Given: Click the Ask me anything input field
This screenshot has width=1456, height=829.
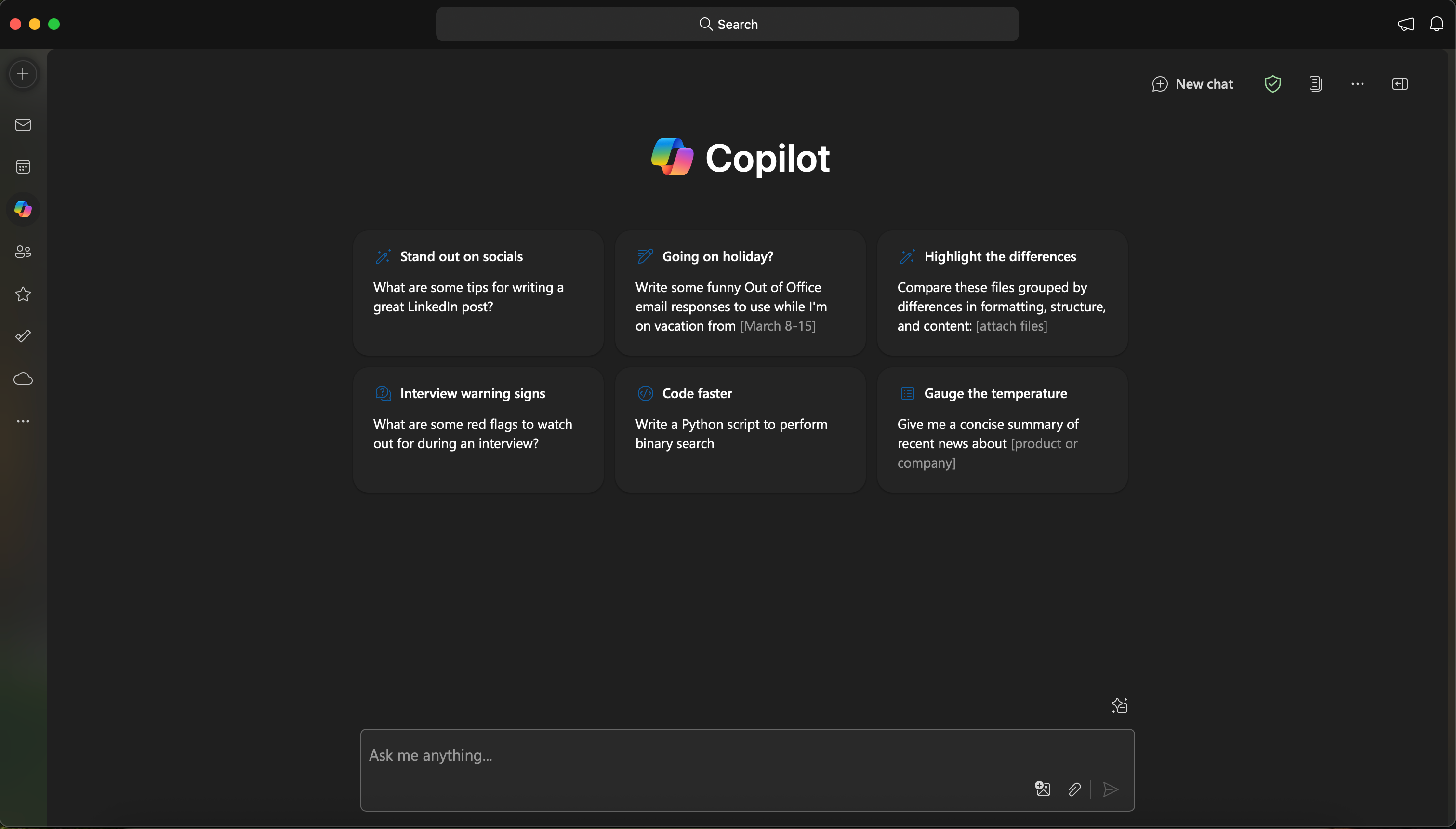Looking at the screenshot, I should point(683,756).
